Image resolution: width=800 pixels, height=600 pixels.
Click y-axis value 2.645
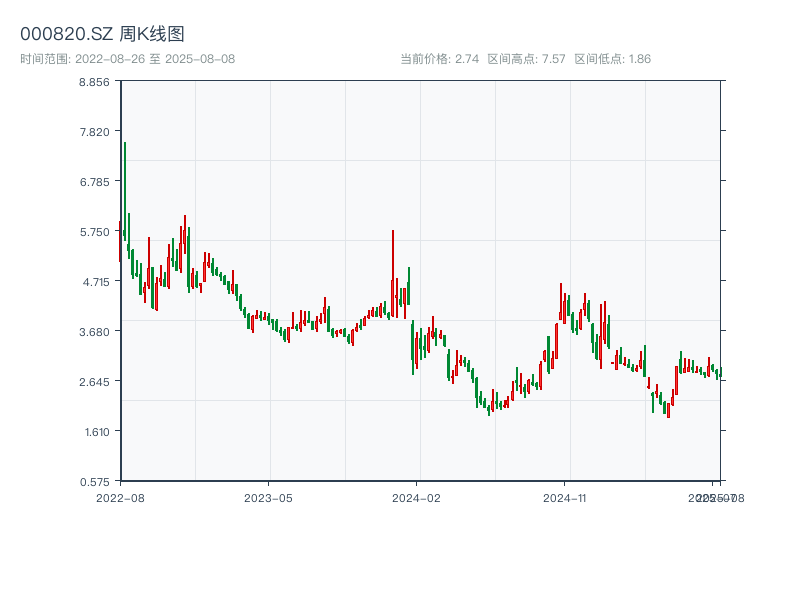[94, 382]
